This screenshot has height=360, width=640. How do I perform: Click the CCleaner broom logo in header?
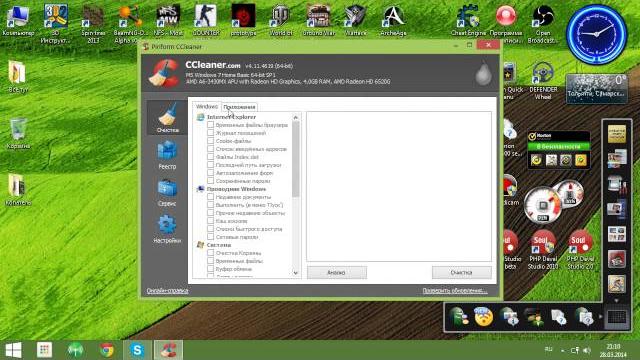tap(164, 73)
